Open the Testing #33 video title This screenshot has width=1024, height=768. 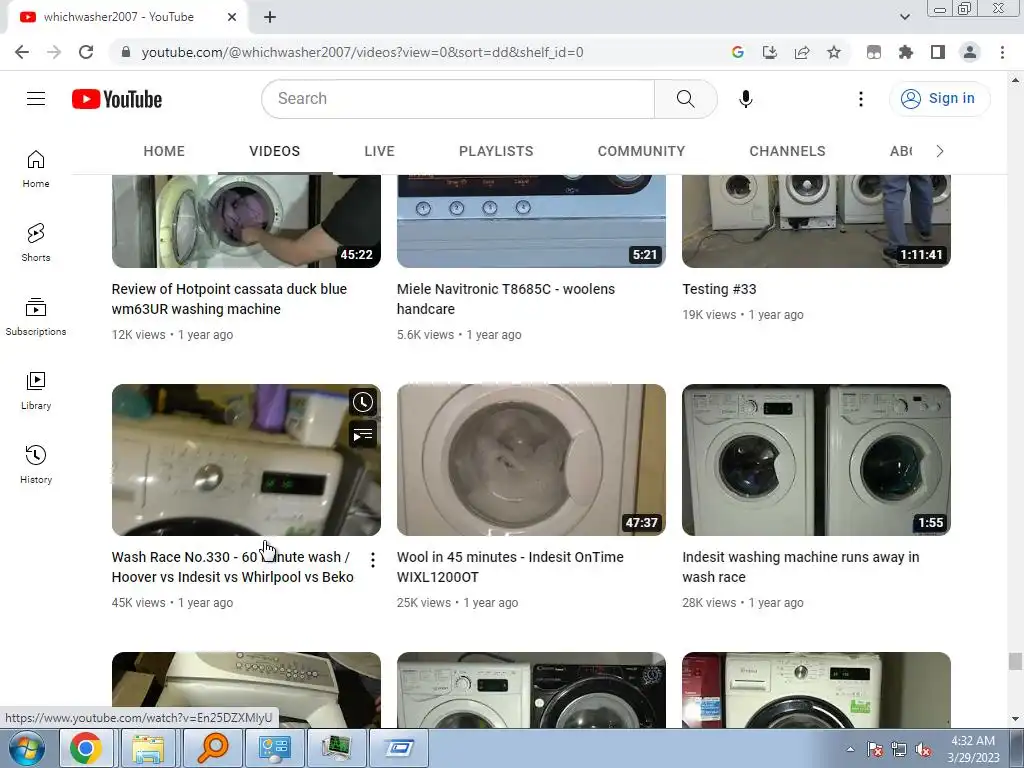[719, 289]
